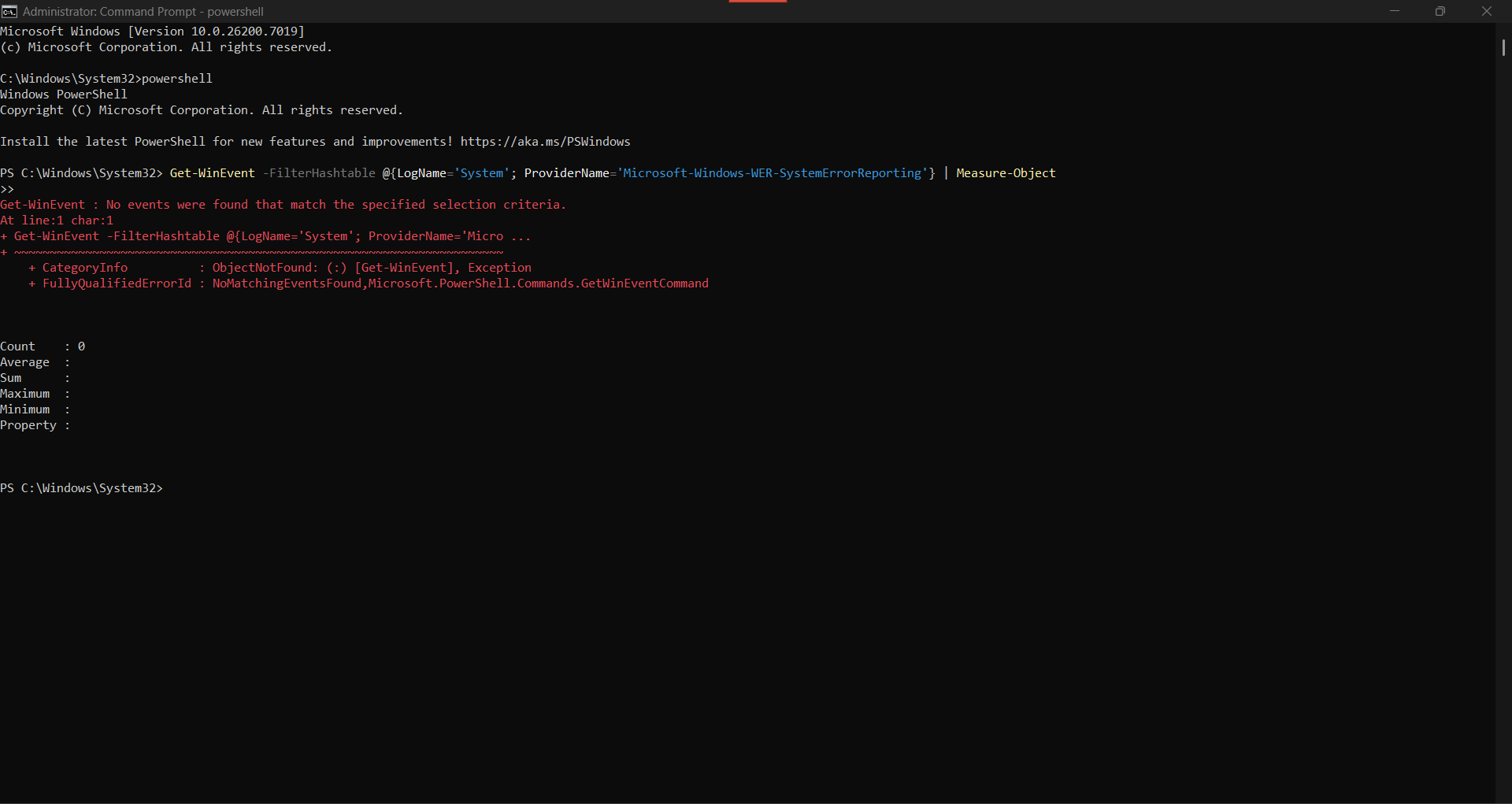Click the 'Property' output row

point(35,425)
